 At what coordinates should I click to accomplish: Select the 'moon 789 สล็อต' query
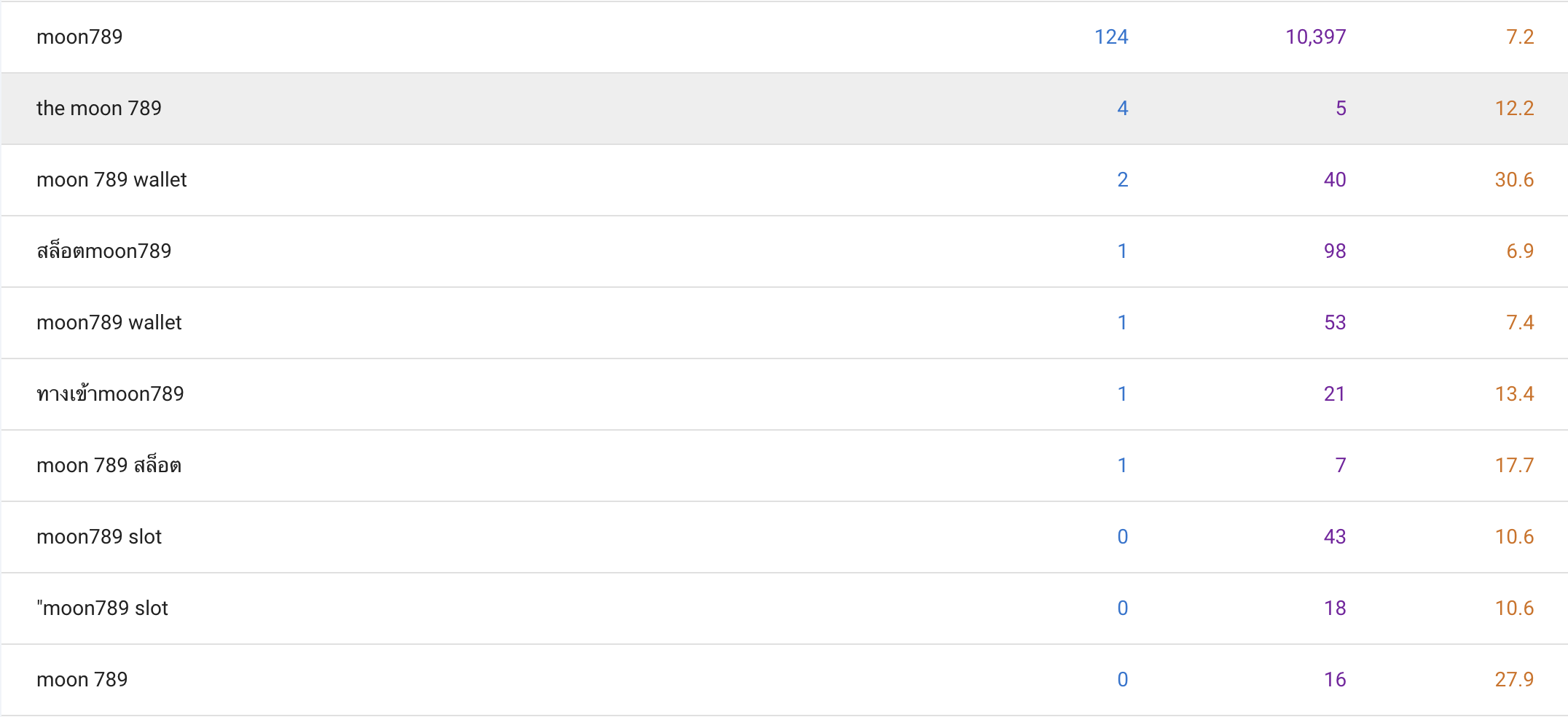pos(109,465)
